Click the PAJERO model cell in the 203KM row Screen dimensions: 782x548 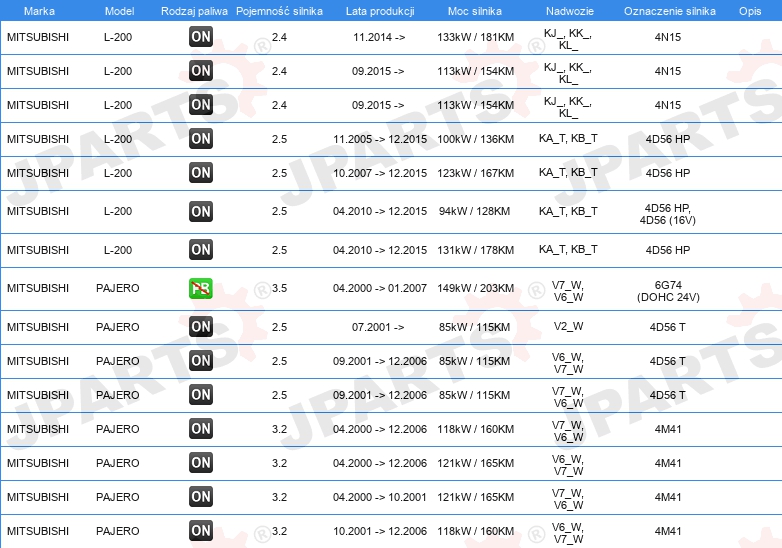118,288
